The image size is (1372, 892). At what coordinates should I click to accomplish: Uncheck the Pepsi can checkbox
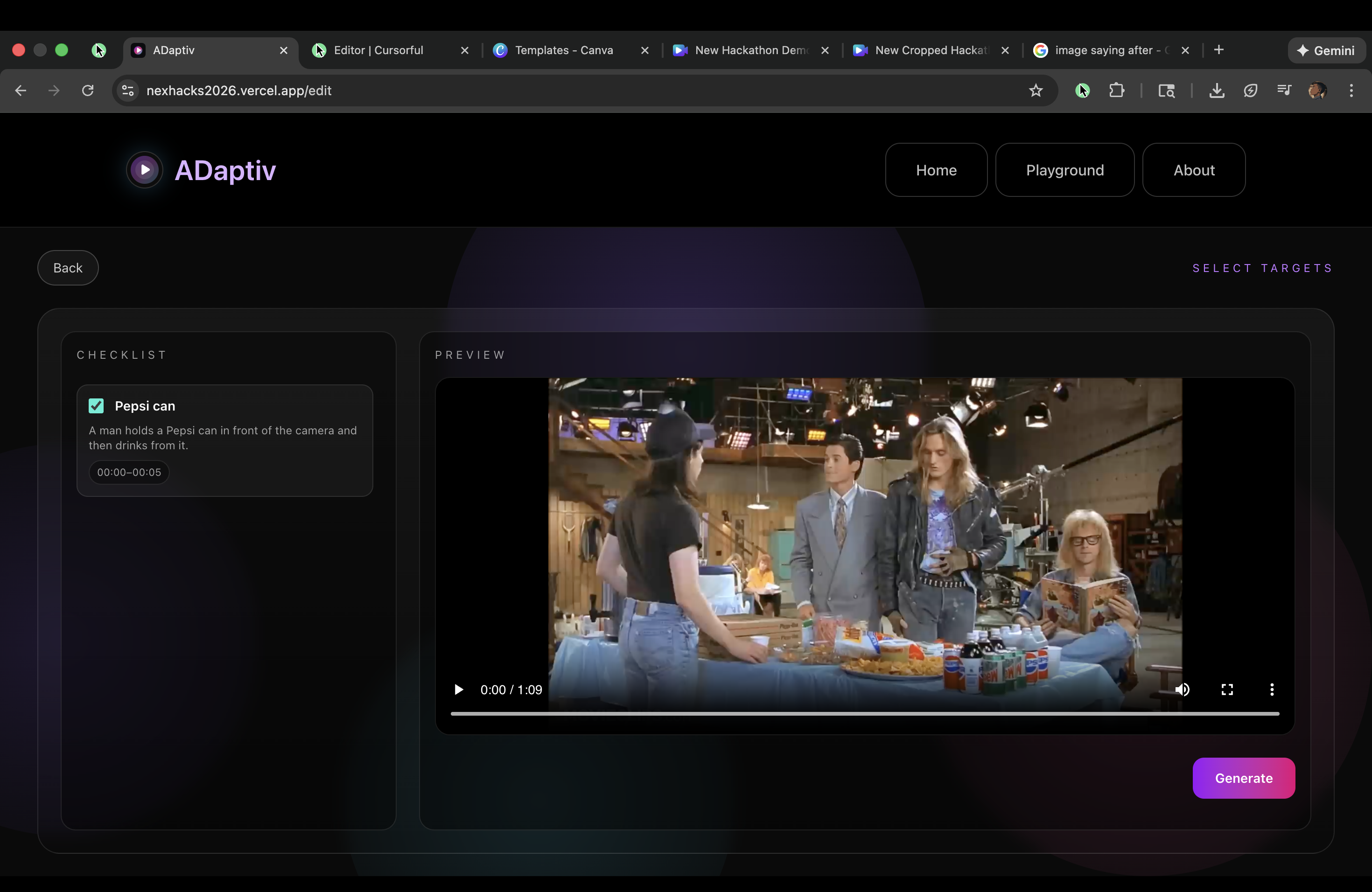[x=96, y=406]
